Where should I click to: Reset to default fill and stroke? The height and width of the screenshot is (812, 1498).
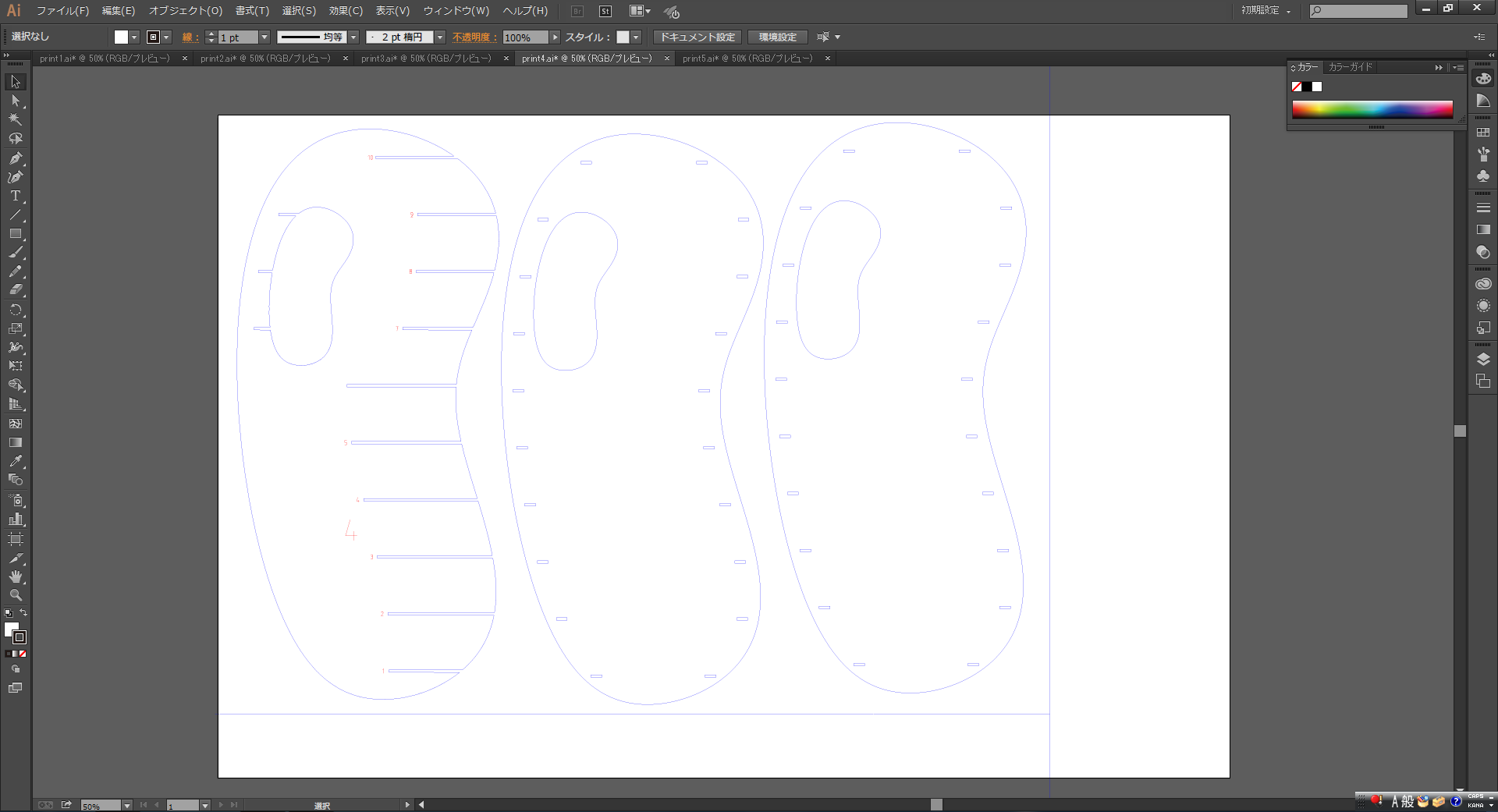click(x=9, y=613)
